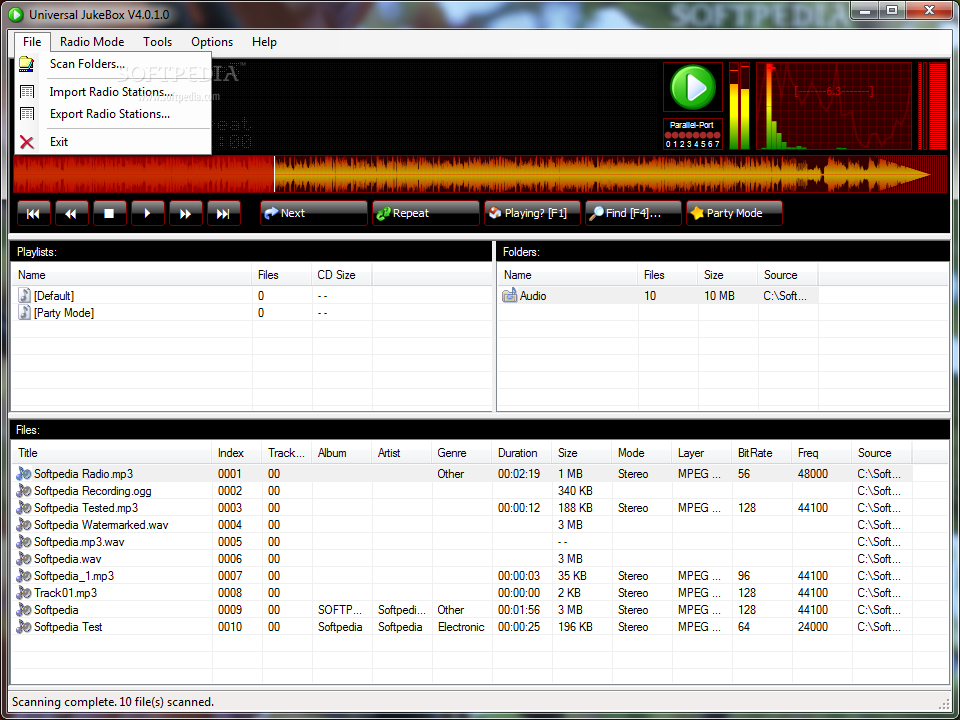Click Parallel-Port indicator 0
Image resolution: width=960 pixels, height=720 pixels.
point(668,136)
